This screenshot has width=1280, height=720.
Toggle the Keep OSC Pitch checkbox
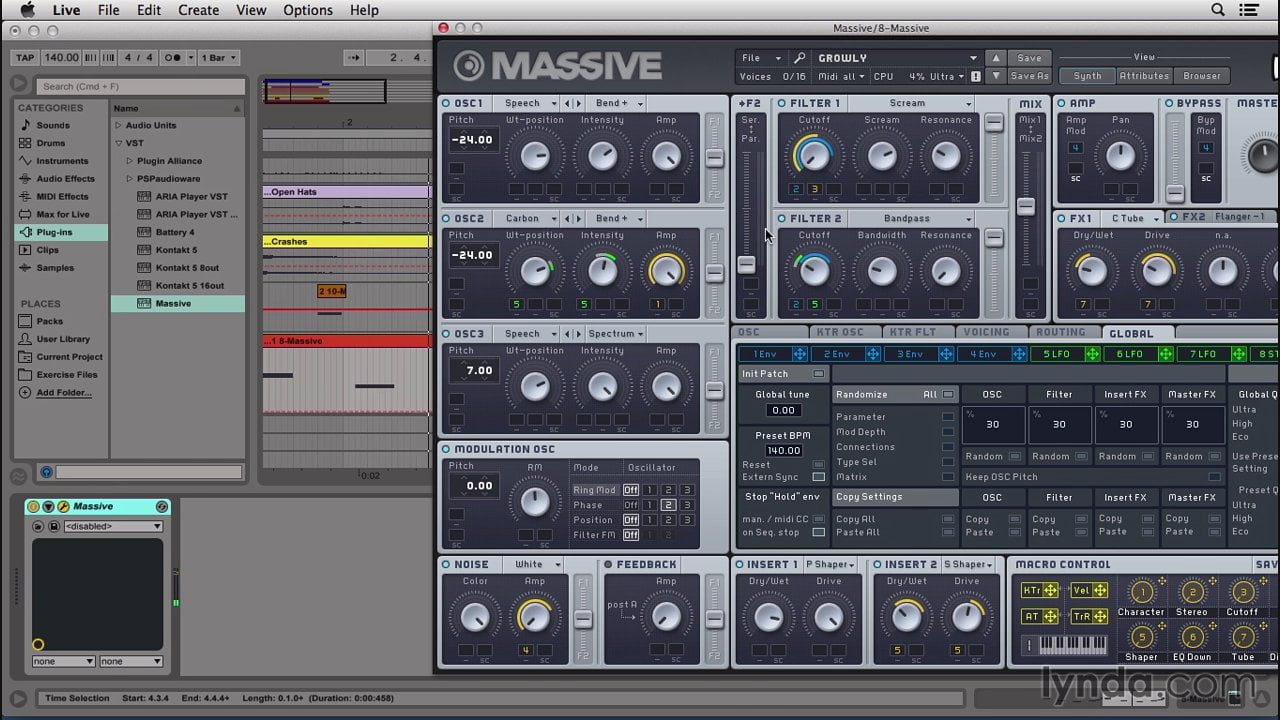1215,477
